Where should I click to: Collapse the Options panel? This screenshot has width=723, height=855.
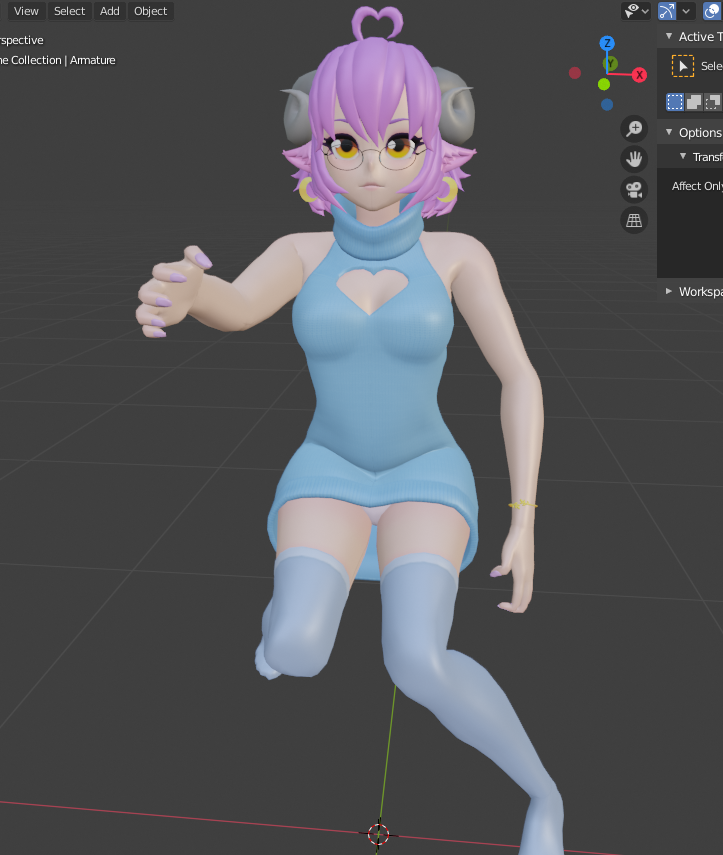(x=669, y=132)
